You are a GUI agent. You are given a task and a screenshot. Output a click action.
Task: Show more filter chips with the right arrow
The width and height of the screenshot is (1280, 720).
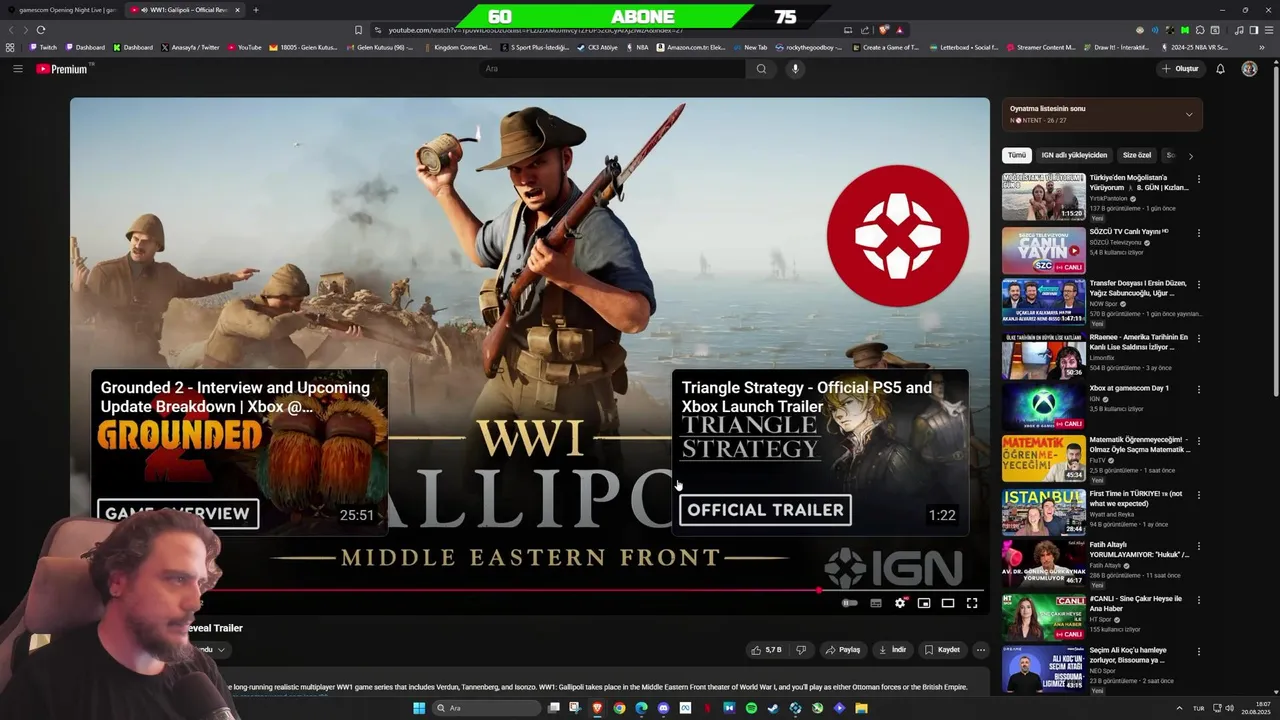[x=1190, y=156]
